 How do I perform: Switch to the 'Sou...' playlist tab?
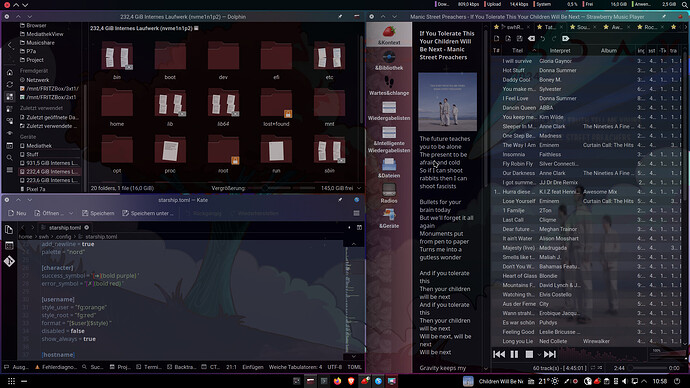click(x=583, y=27)
